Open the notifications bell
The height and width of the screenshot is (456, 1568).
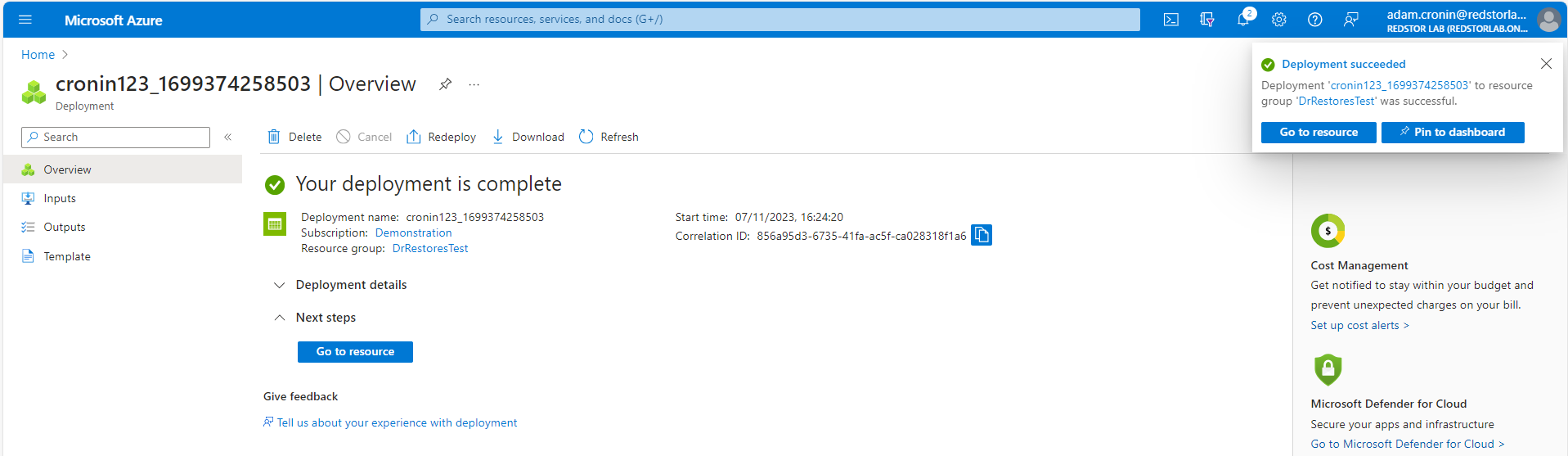pyautogui.click(x=1243, y=20)
